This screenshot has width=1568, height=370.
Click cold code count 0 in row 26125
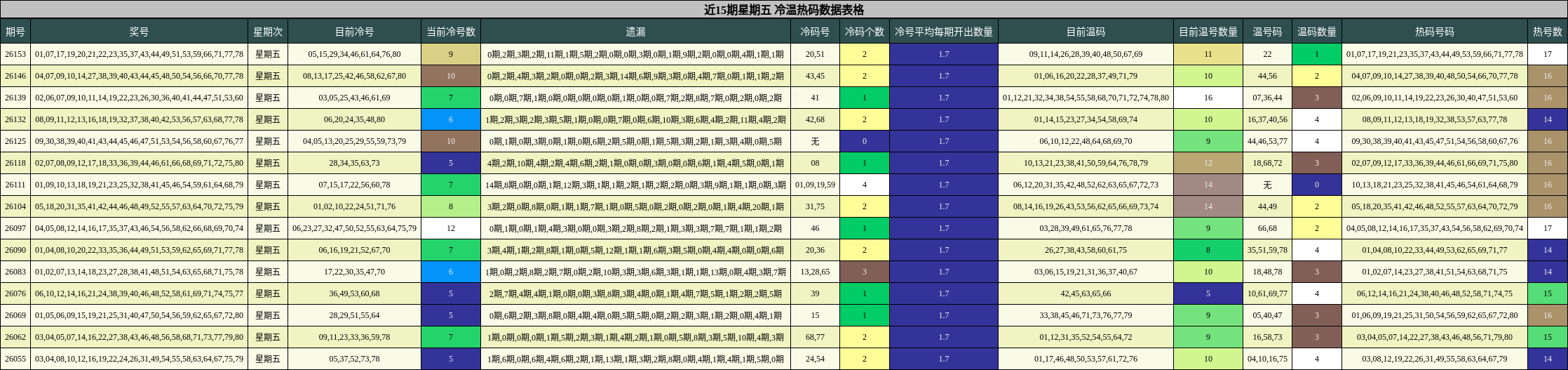click(864, 141)
